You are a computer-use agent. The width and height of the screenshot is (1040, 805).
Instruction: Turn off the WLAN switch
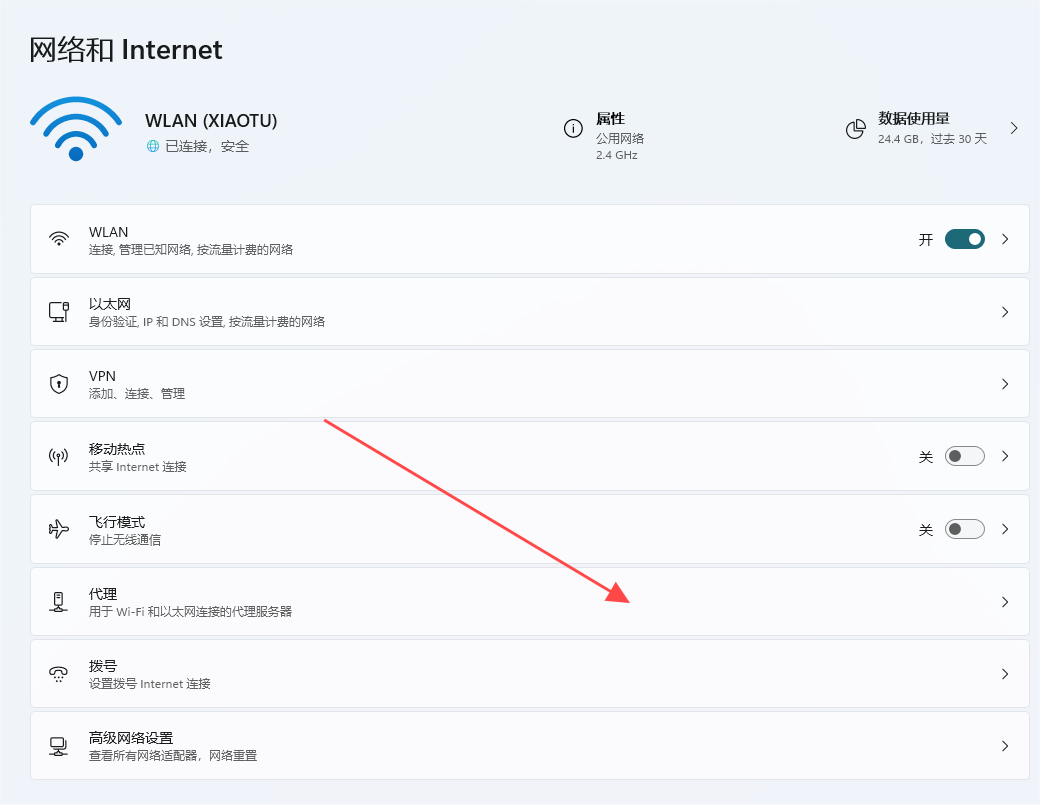pos(963,239)
